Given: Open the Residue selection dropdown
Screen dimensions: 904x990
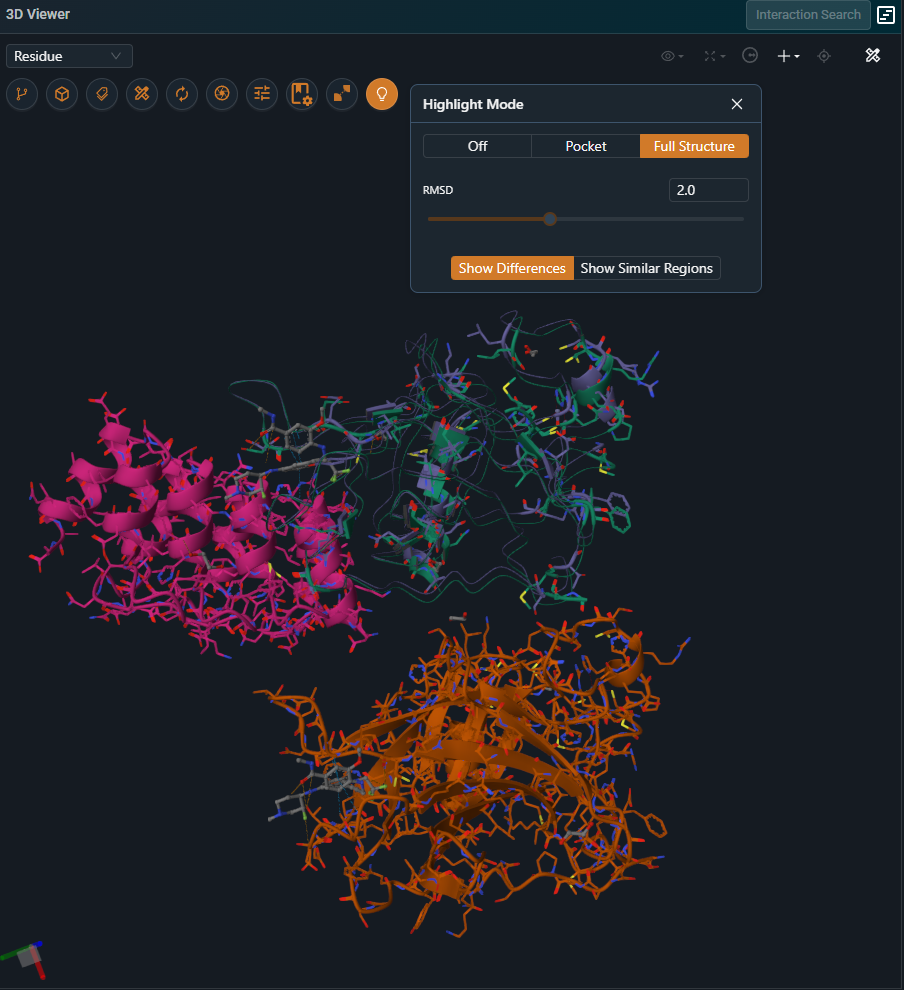Looking at the screenshot, I should pos(69,56).
